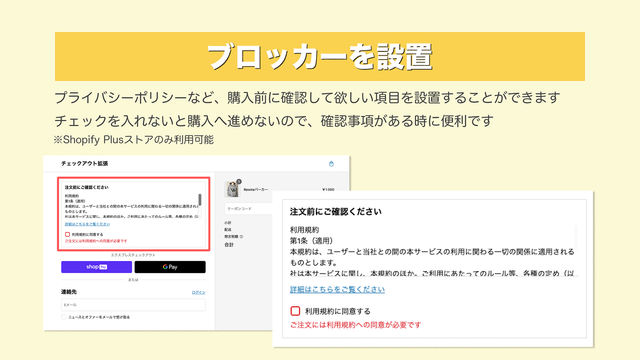Click the red ご注文には利用規約への同意が必要です warning

click(355, 325)
